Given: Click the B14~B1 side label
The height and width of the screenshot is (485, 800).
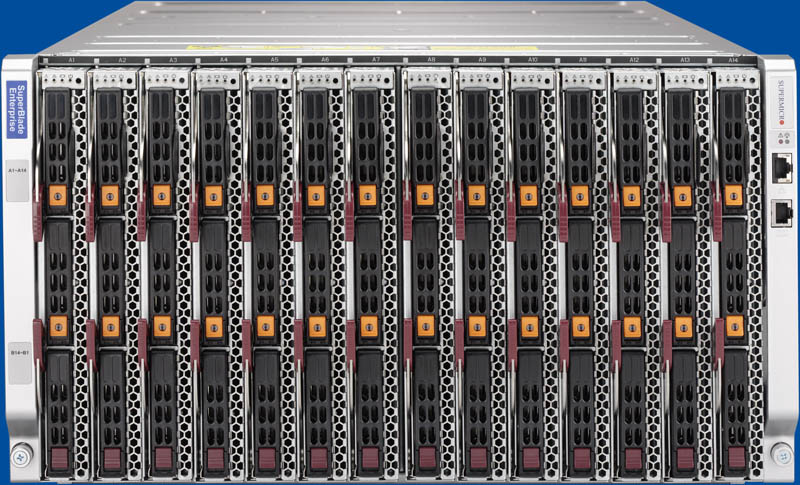Looking at the screenshot, I should [20, 363].
